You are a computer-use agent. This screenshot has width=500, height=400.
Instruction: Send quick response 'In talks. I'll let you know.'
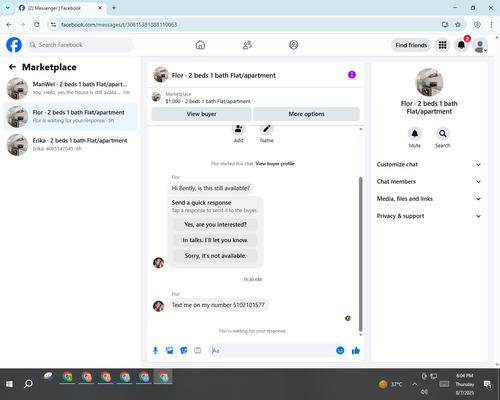(x=215, y=240)
